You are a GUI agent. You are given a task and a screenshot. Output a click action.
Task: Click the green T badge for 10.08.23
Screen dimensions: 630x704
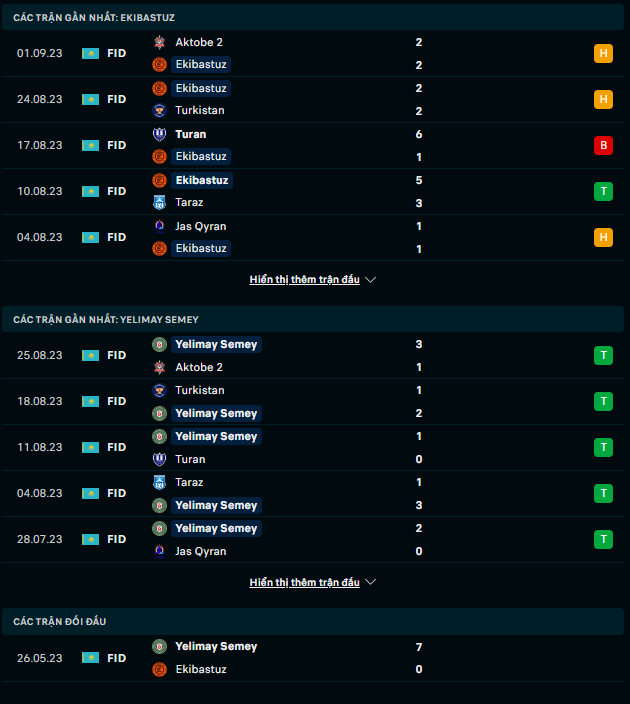(603, 191)
